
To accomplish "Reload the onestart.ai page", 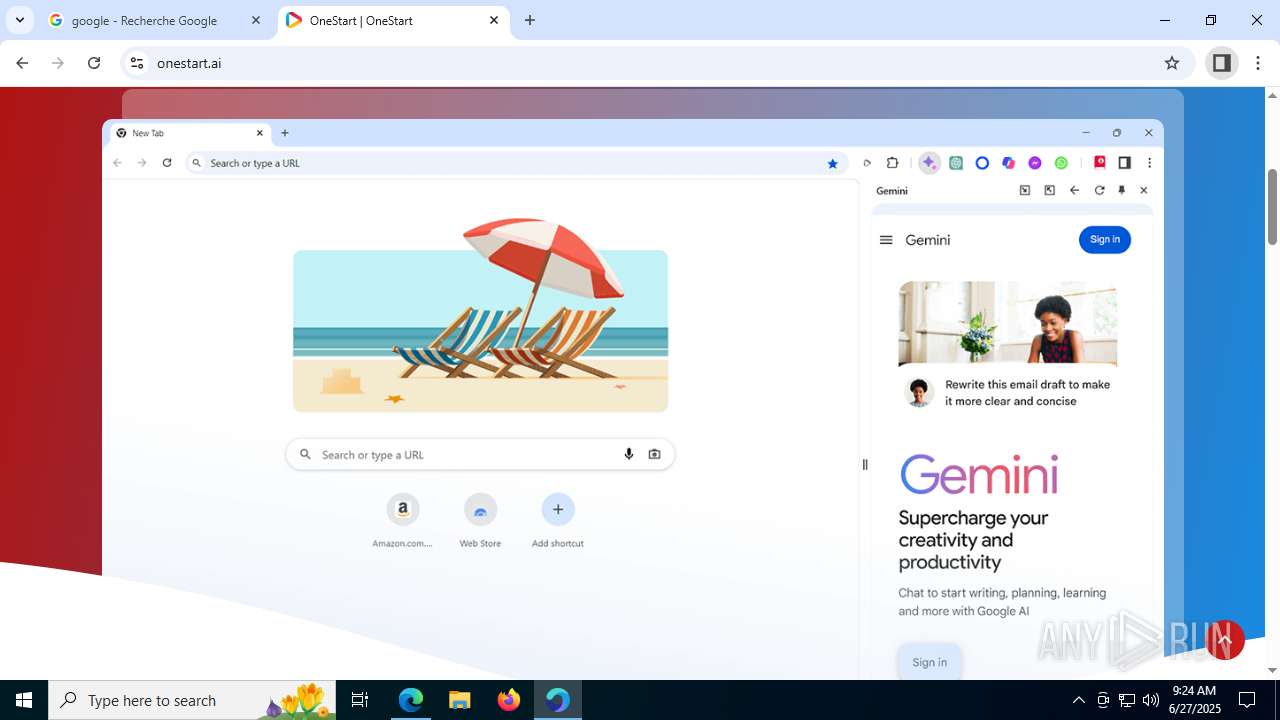I will click(x=94, y=63).
